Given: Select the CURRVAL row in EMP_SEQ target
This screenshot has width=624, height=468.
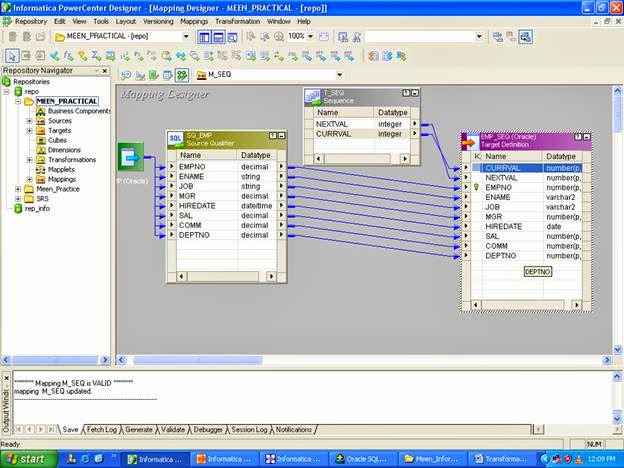Looking at the screenshot, I should coord(526,168).
